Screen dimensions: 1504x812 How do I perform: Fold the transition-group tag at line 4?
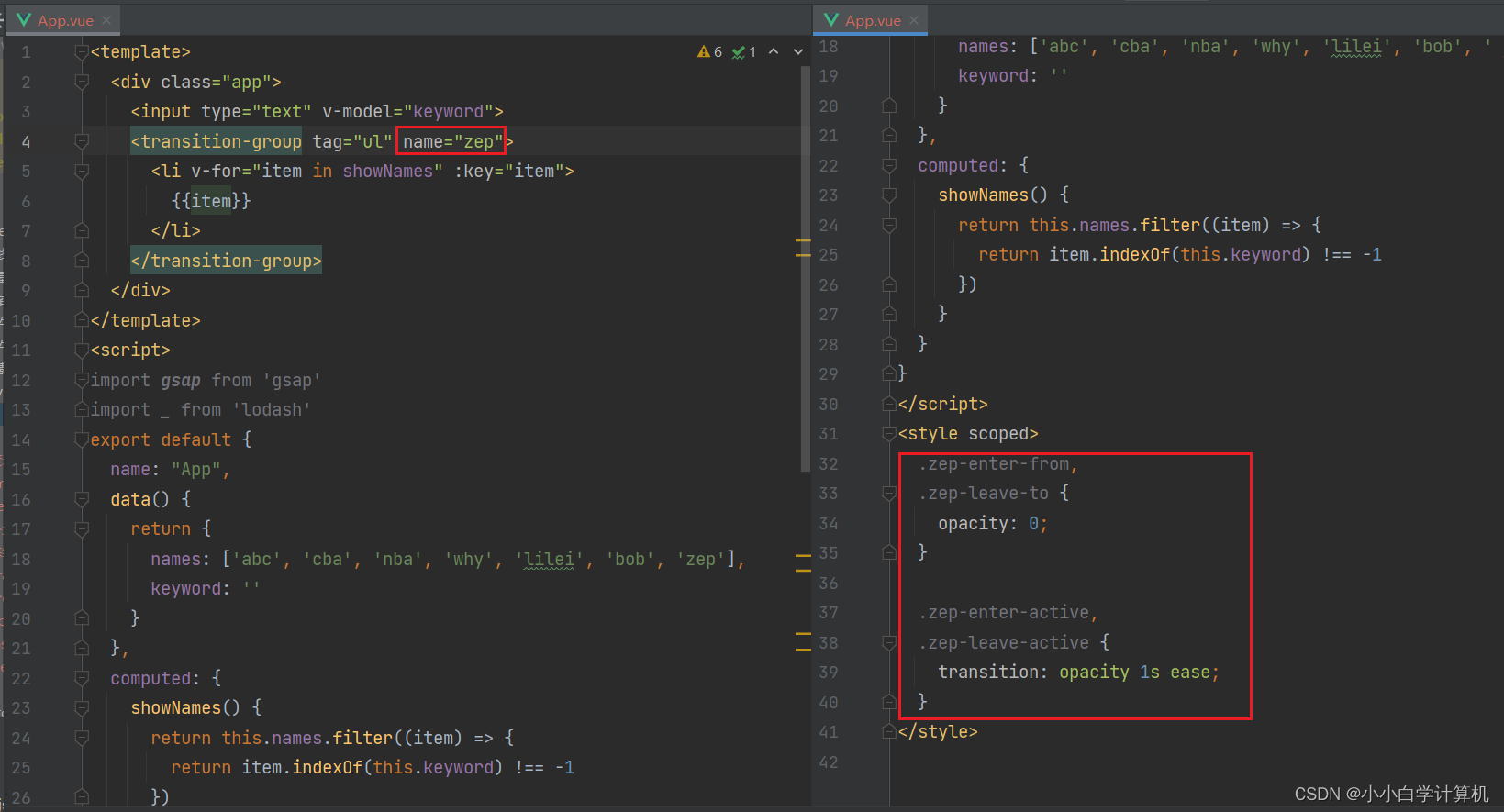tap(82, 141)
